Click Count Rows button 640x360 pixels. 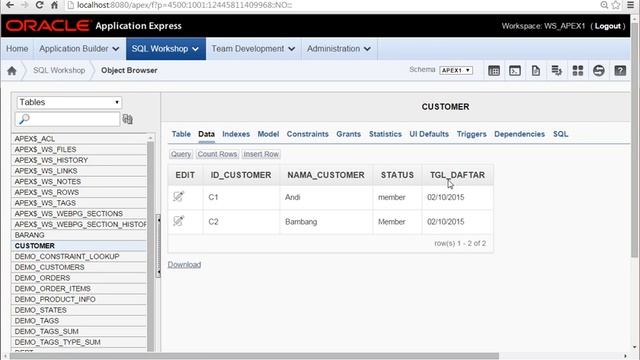coord(217,154)
